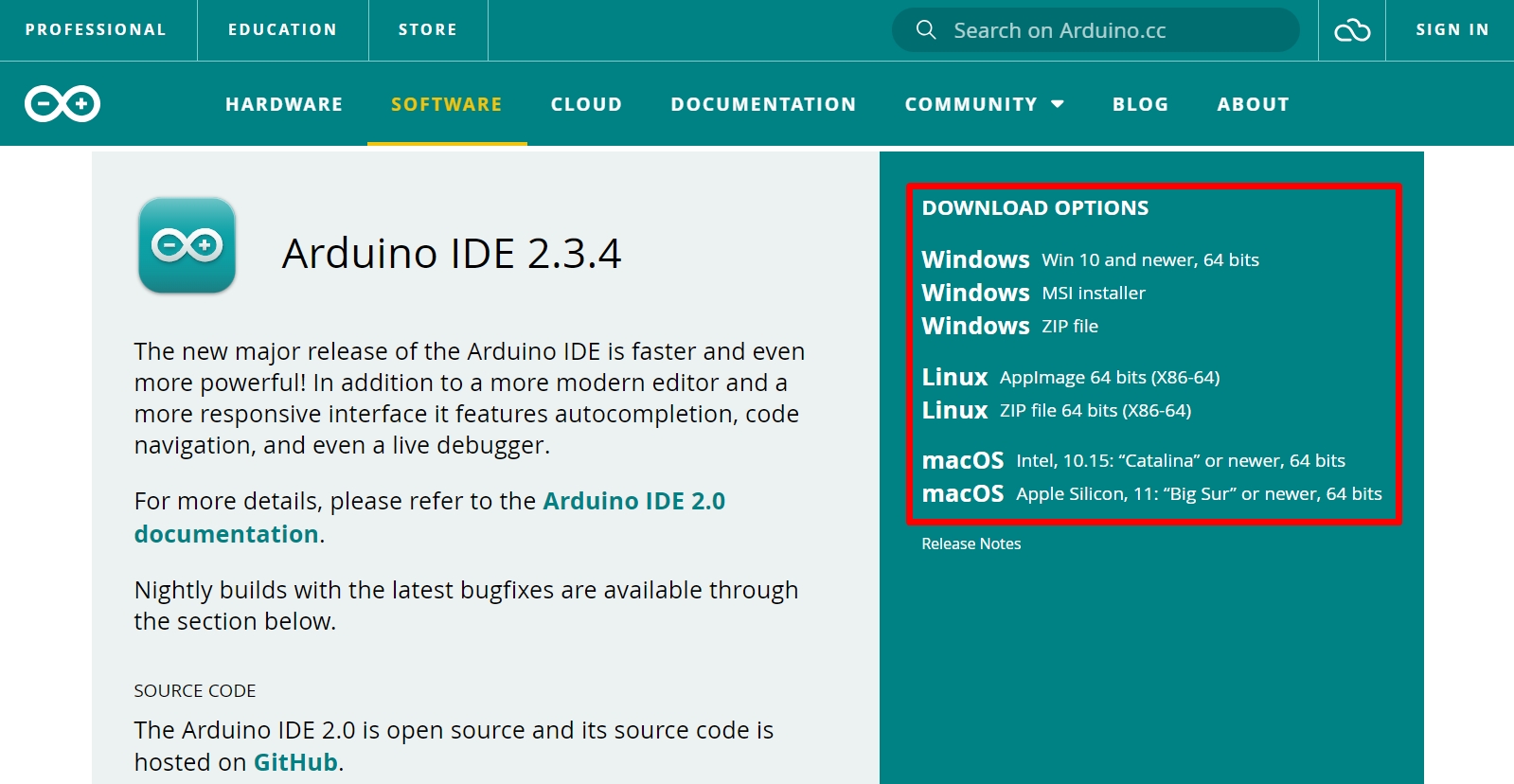Download Linux ZIP file 64 bits
The image size is (1514, 784).
[x=1056, y=410]
